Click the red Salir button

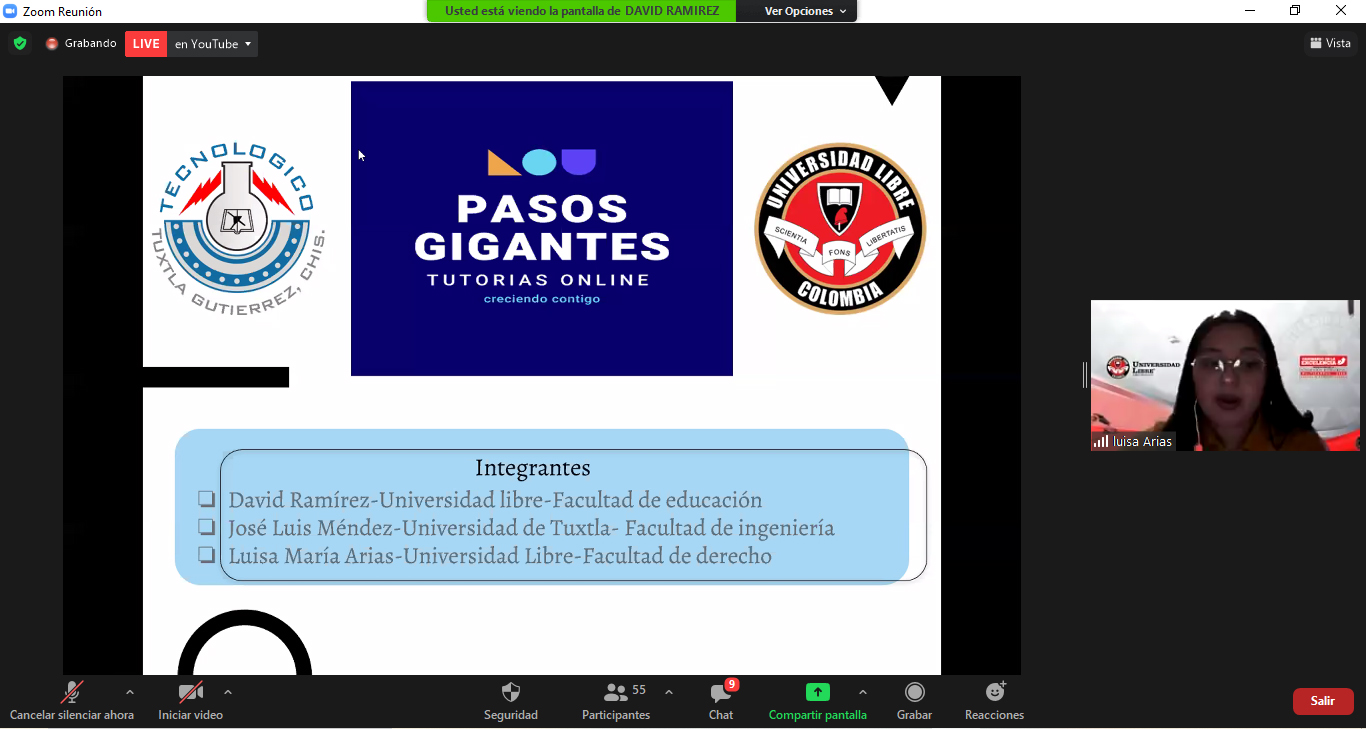pyautogui.click(x=1323, y=701)
